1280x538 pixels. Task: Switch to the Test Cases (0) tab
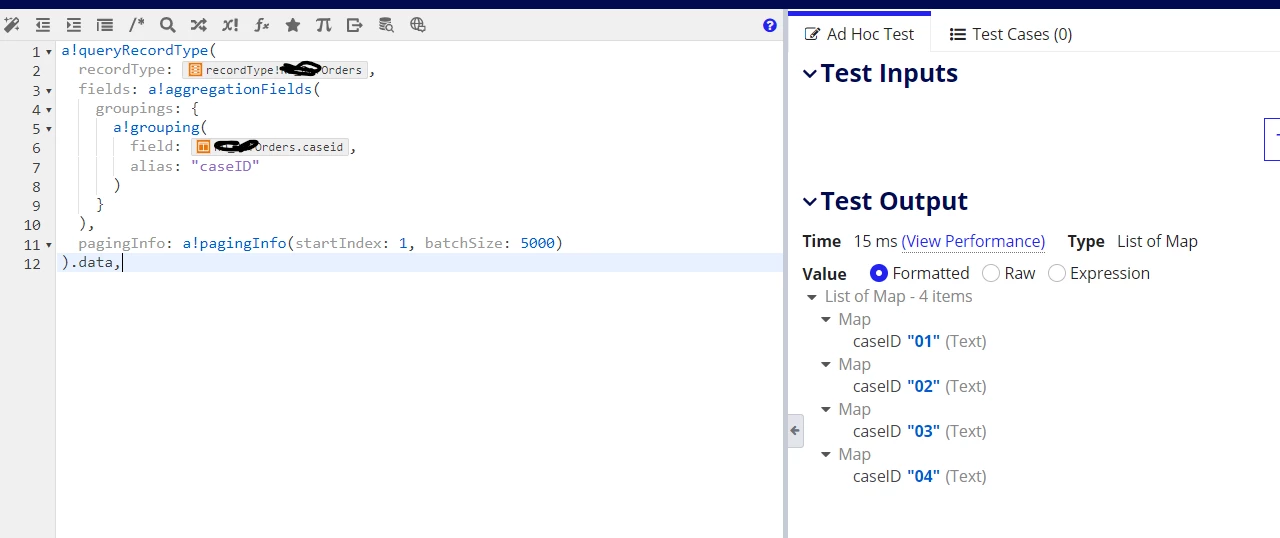tap(1010, 34)
